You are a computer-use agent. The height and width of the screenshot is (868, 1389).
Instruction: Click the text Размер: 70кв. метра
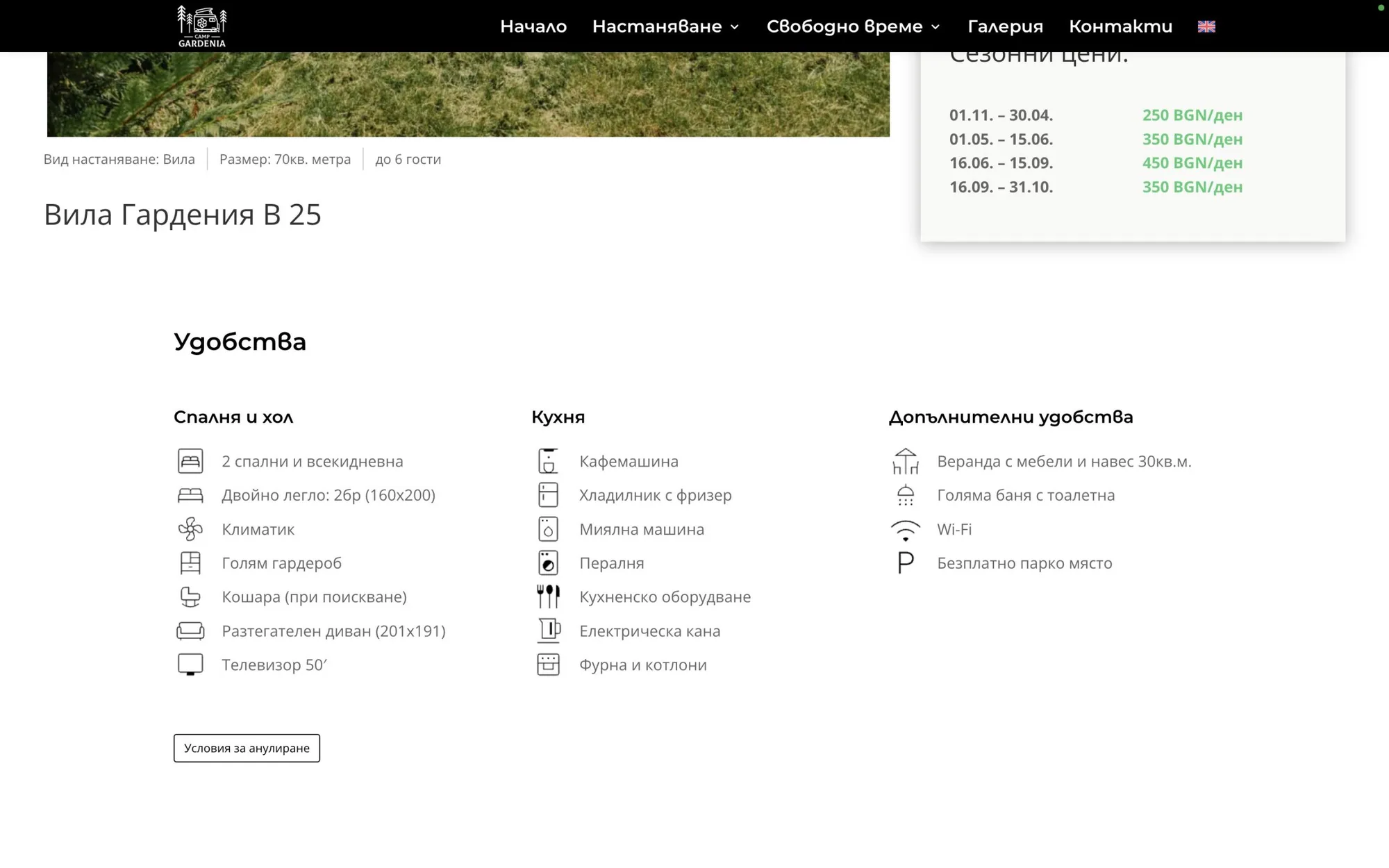tap(285, 159)
